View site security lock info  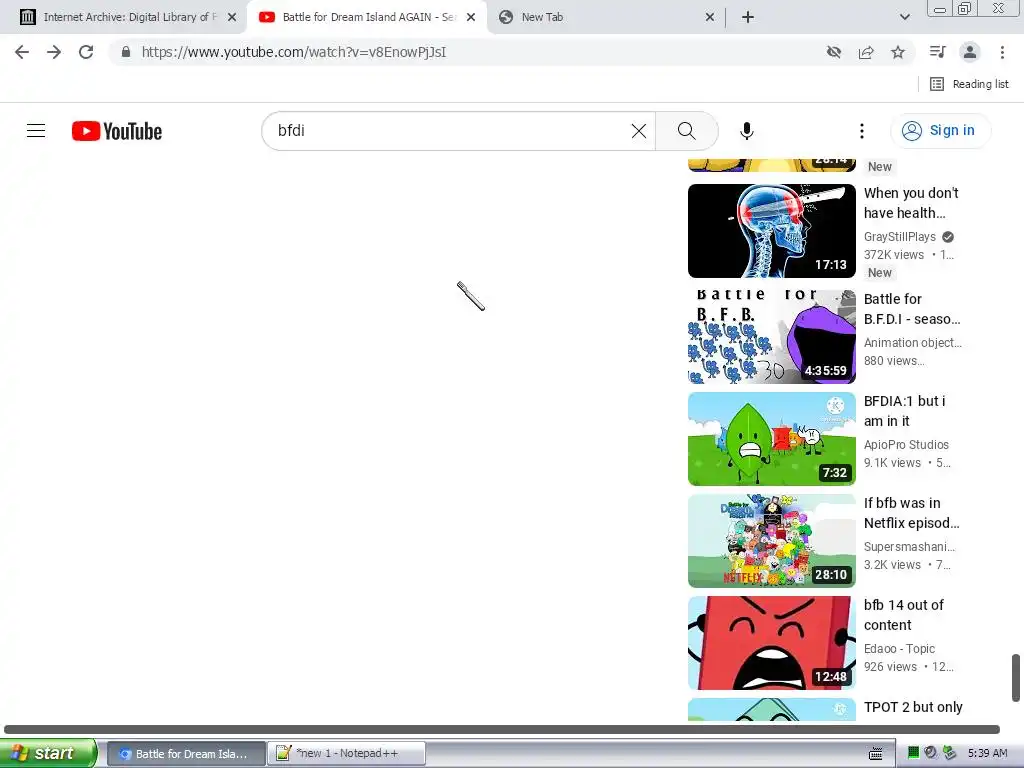[126, 52]
